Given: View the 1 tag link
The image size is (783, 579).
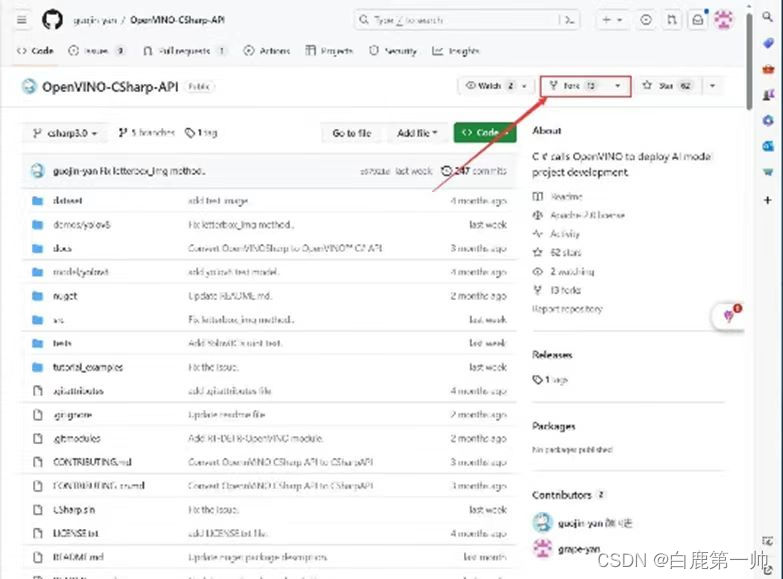Looking at the screenshot, I should [x=201, y=132].
